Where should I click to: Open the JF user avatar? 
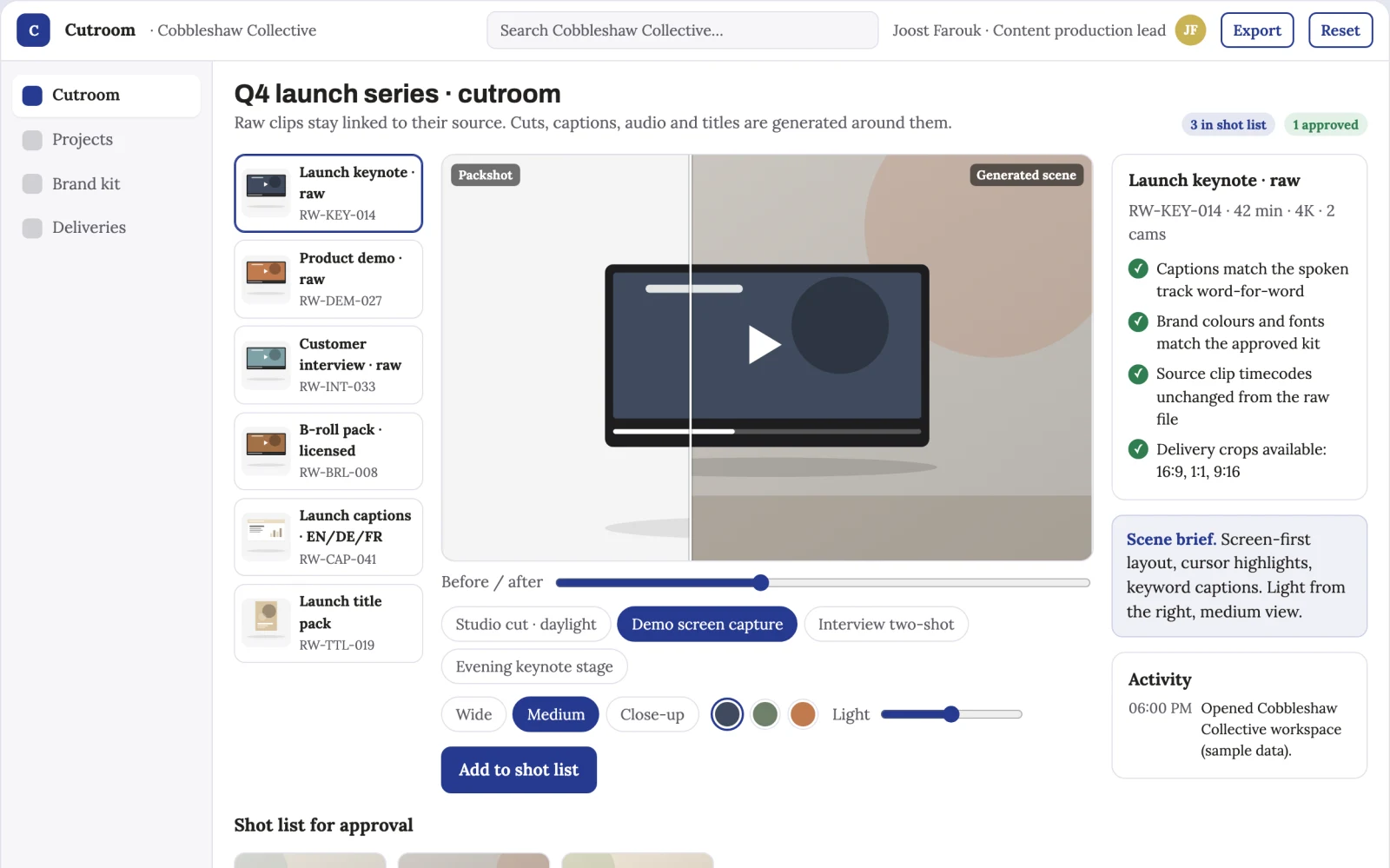pyautogui.click(x=1190, y=30)
